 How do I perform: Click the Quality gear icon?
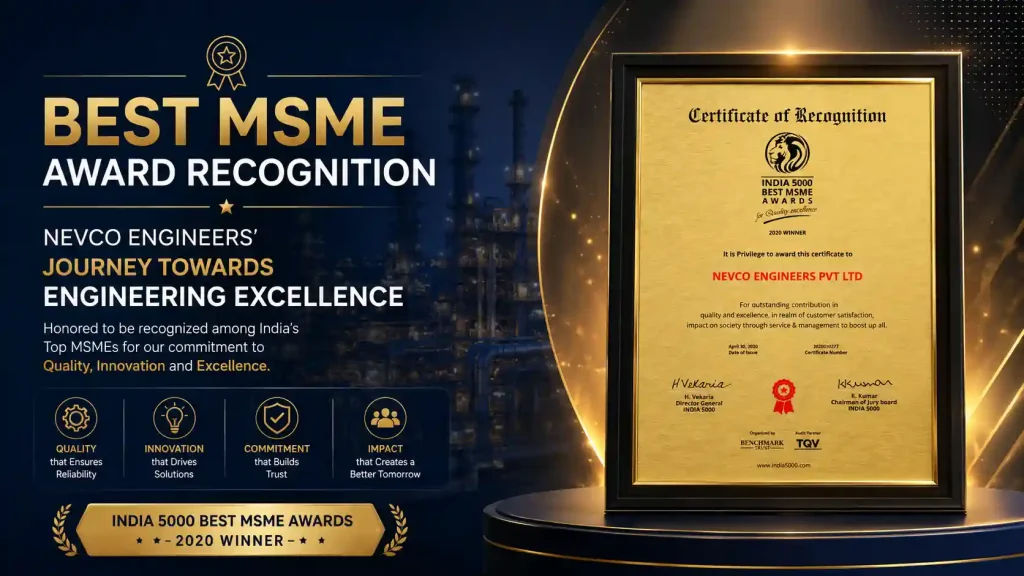point(76,418)
